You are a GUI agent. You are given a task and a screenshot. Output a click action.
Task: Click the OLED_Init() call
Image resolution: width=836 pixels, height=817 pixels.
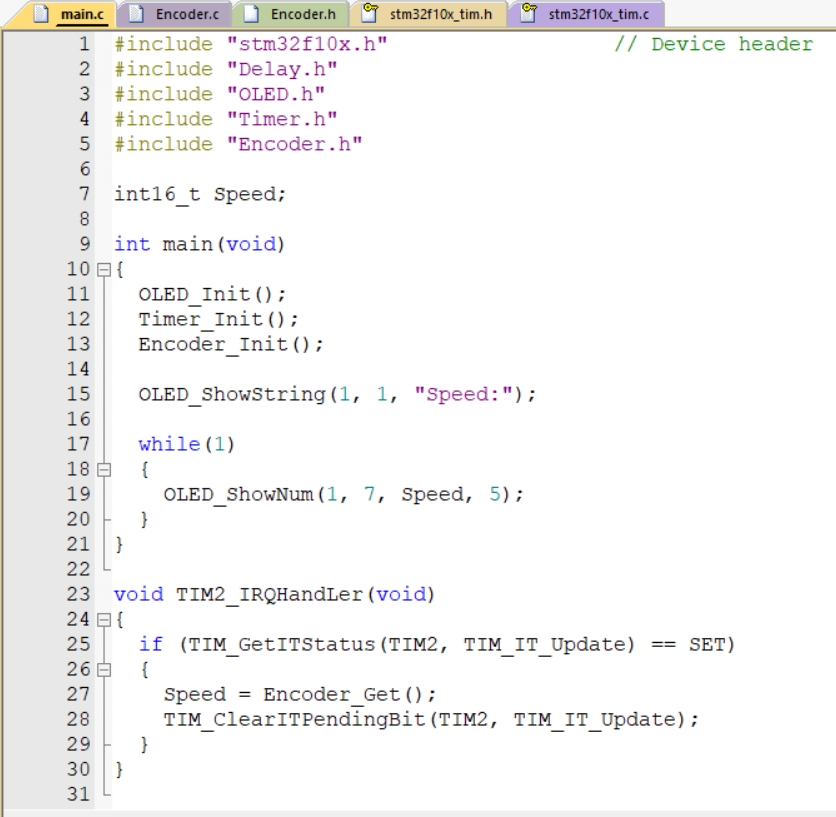coord(212,294)
